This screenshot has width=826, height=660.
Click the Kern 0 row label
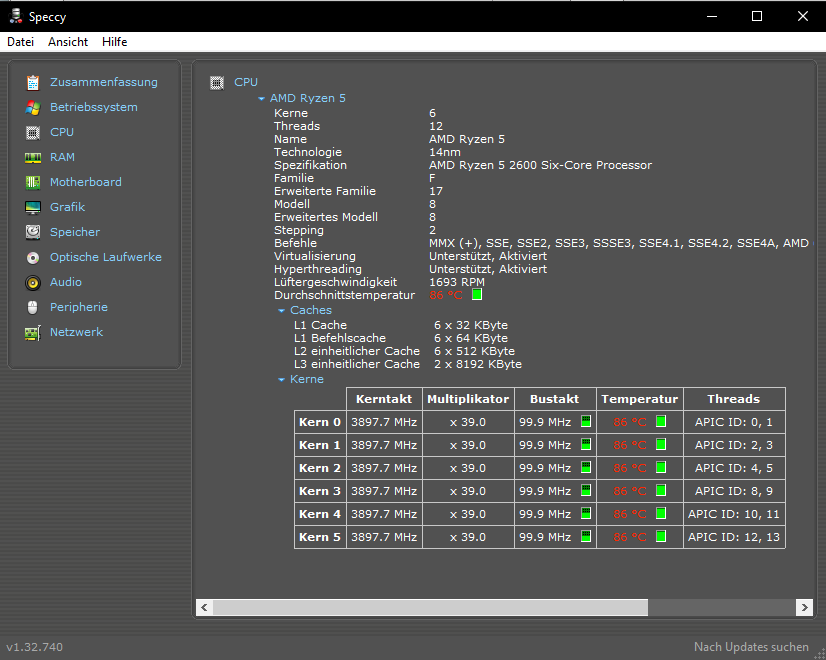pos(320,422)
